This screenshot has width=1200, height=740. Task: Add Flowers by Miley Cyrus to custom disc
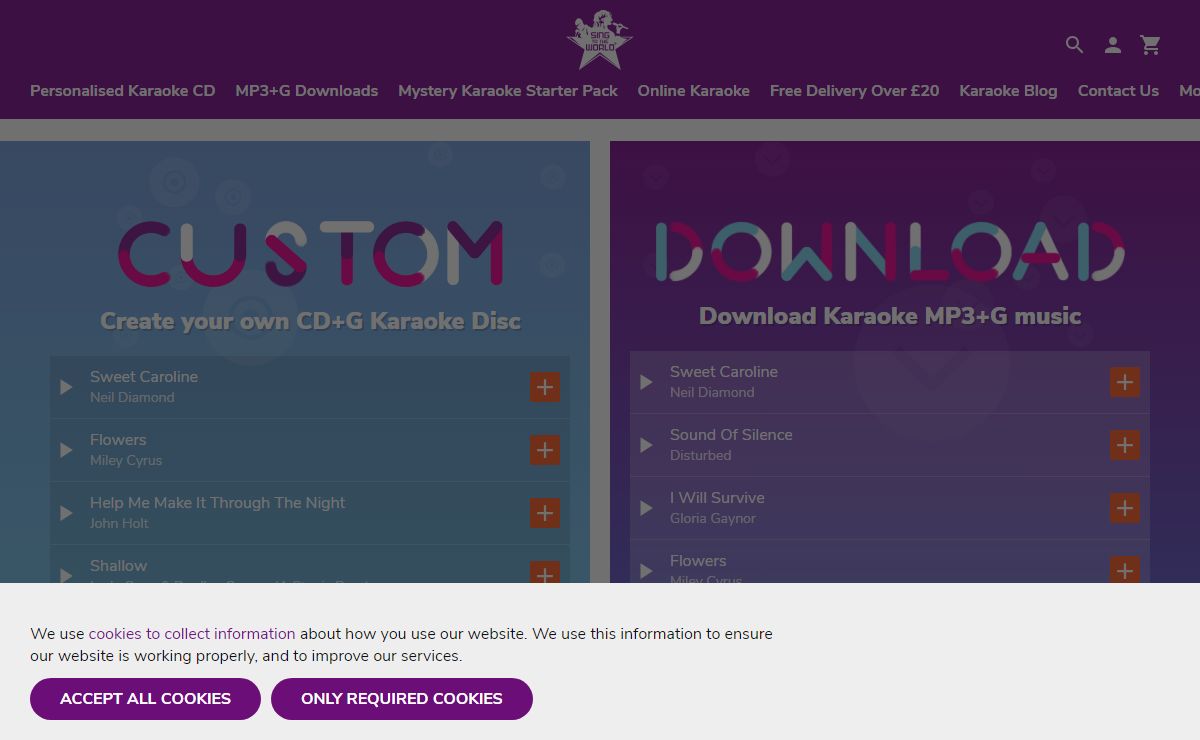[x=545, y=450]
